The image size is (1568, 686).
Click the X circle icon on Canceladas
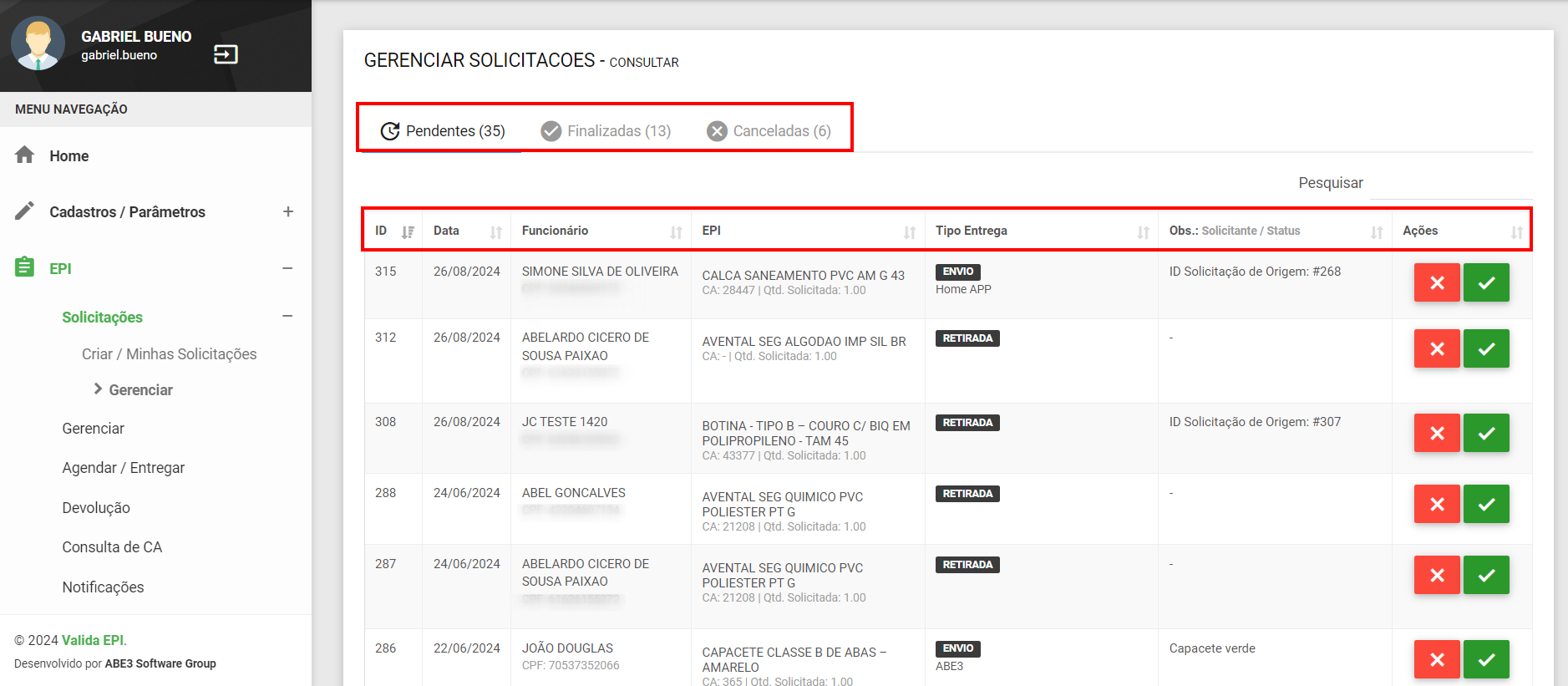717,131
